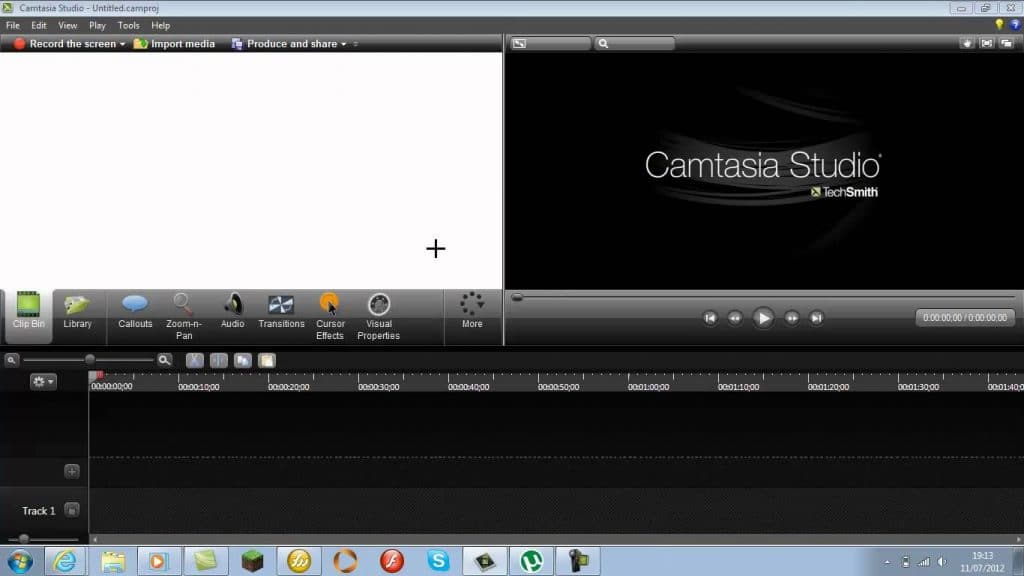Toggle the Track 1 lock button

[x=72, y=510]
